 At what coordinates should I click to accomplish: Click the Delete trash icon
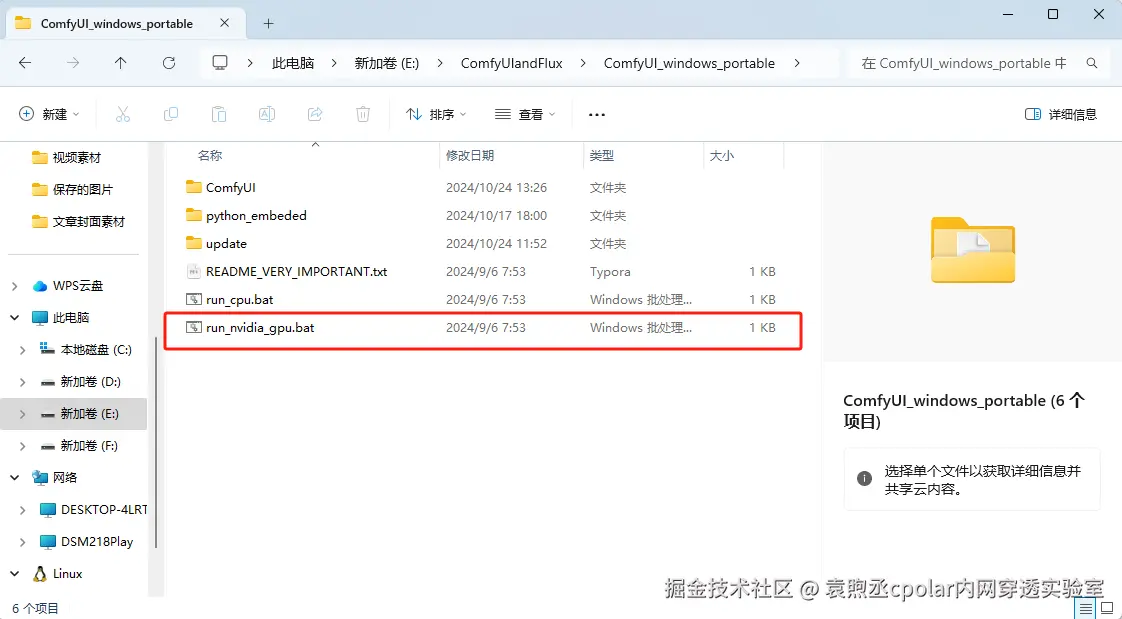click(x=363, y=114)
